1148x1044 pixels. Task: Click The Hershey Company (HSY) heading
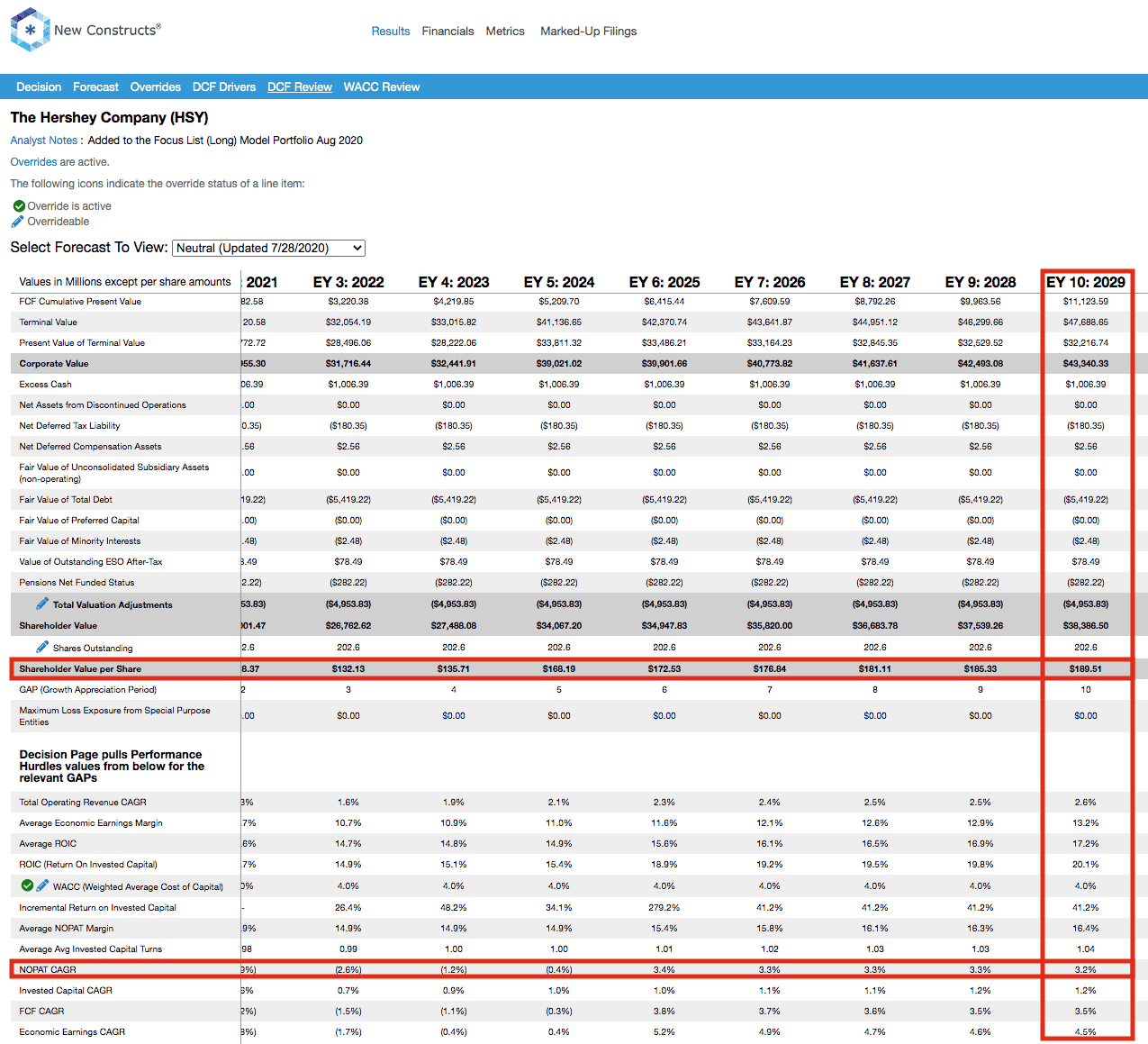tap(109, 118)
